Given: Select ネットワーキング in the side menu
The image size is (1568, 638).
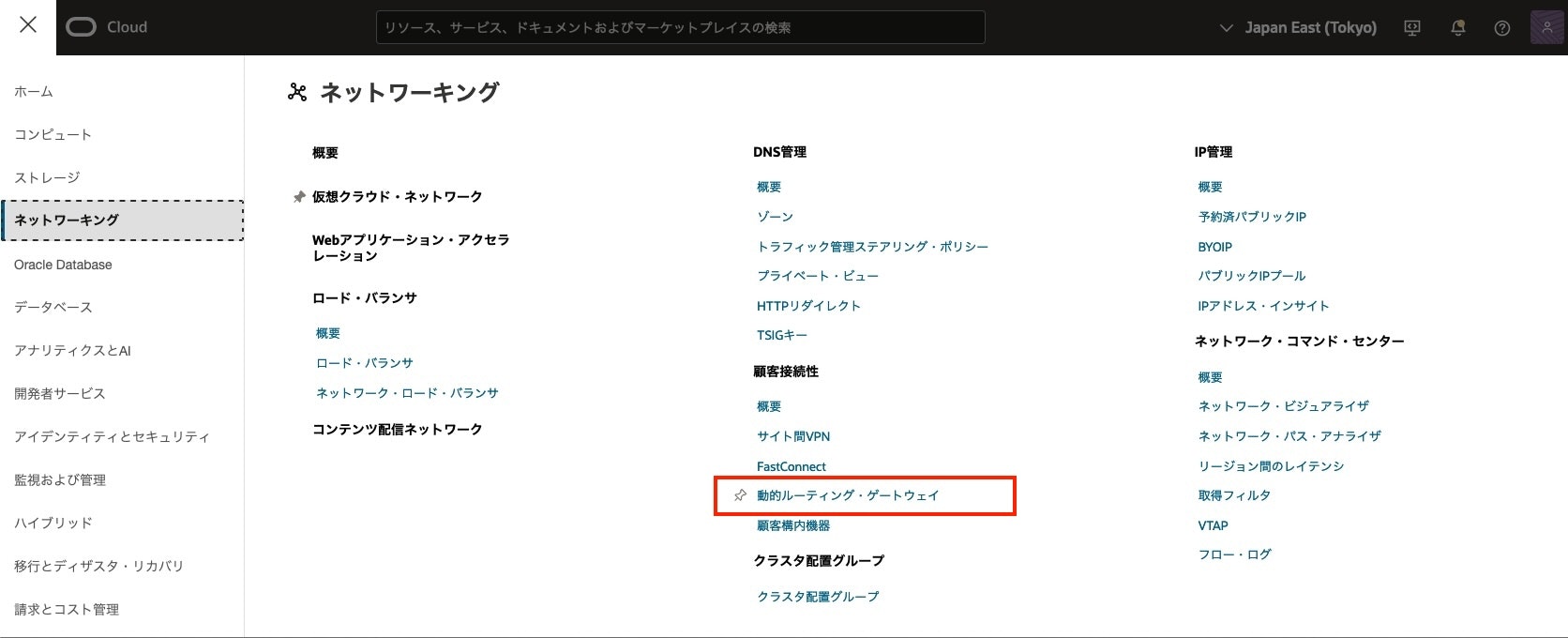Looking at the screenshot, I should point(123,220).
